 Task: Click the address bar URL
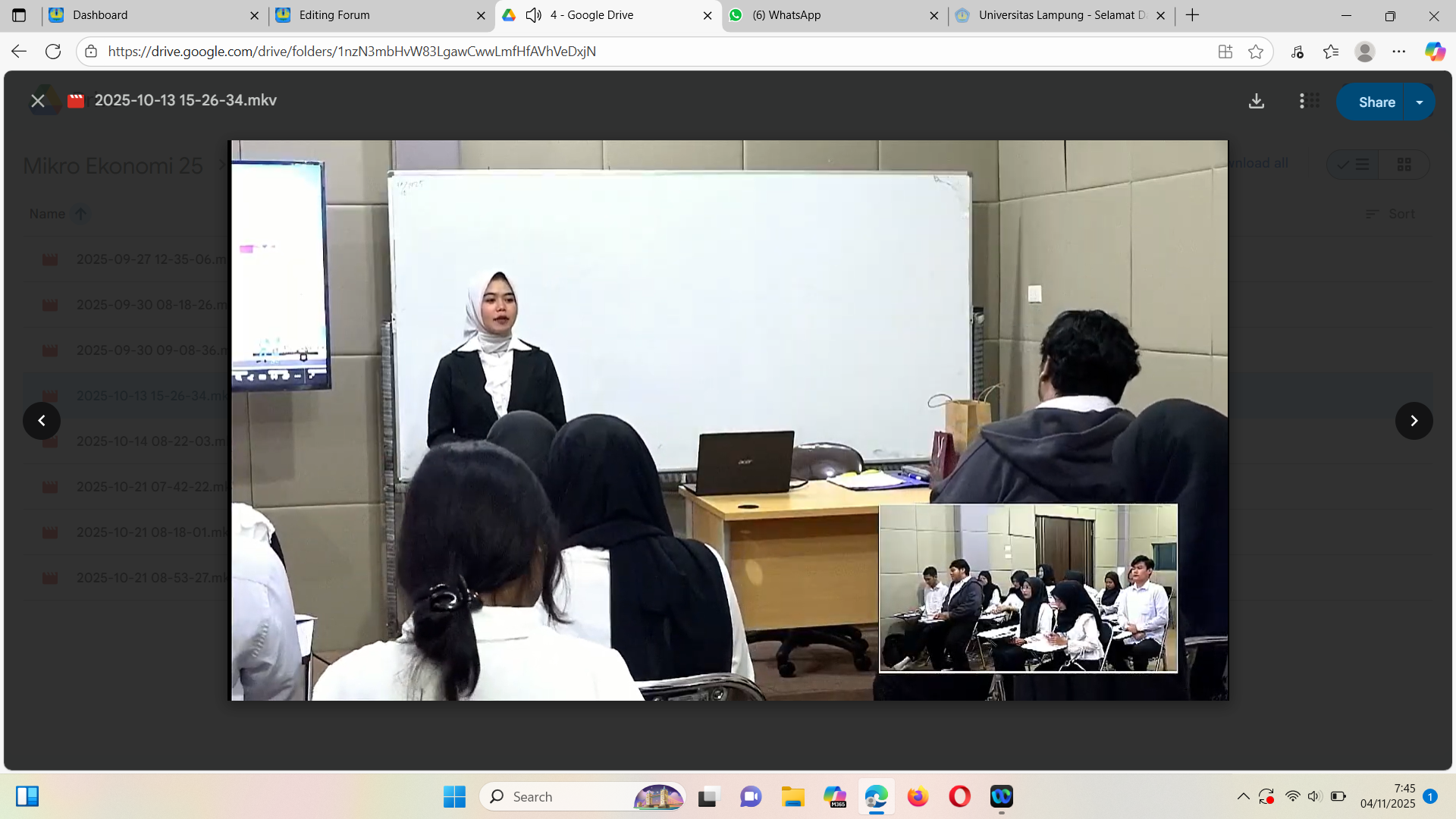352,52
